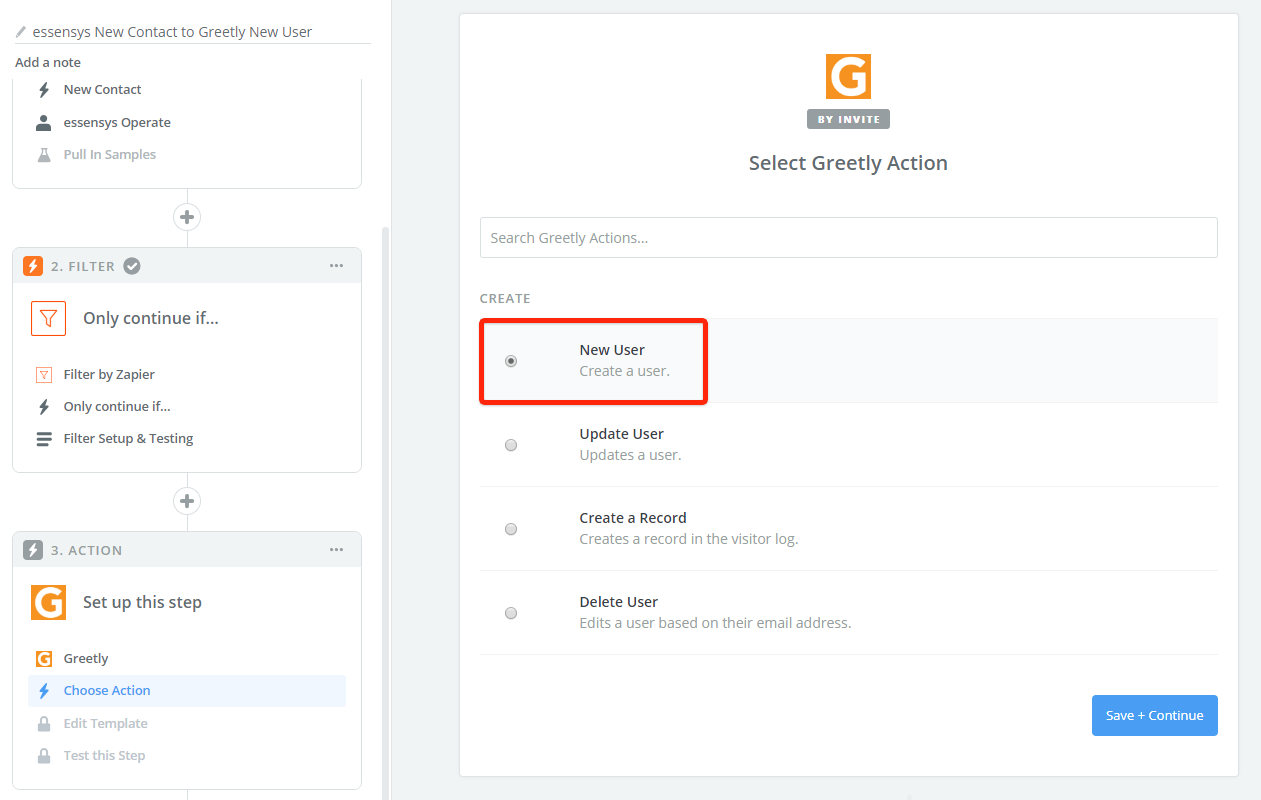Select the Delete User radio button
This screenshot has height=800, width=1261.
tap(511, 613)
